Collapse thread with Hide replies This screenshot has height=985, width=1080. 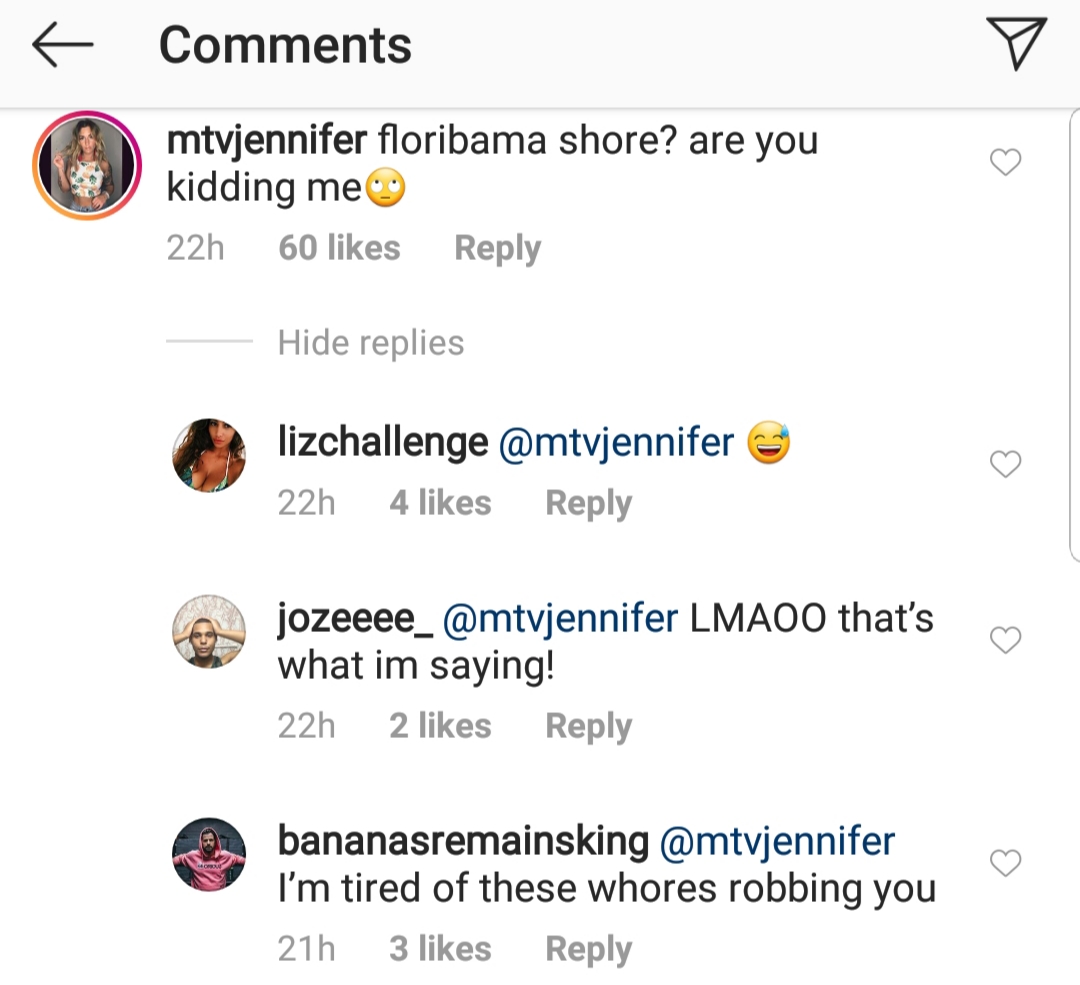click(371, 343)
